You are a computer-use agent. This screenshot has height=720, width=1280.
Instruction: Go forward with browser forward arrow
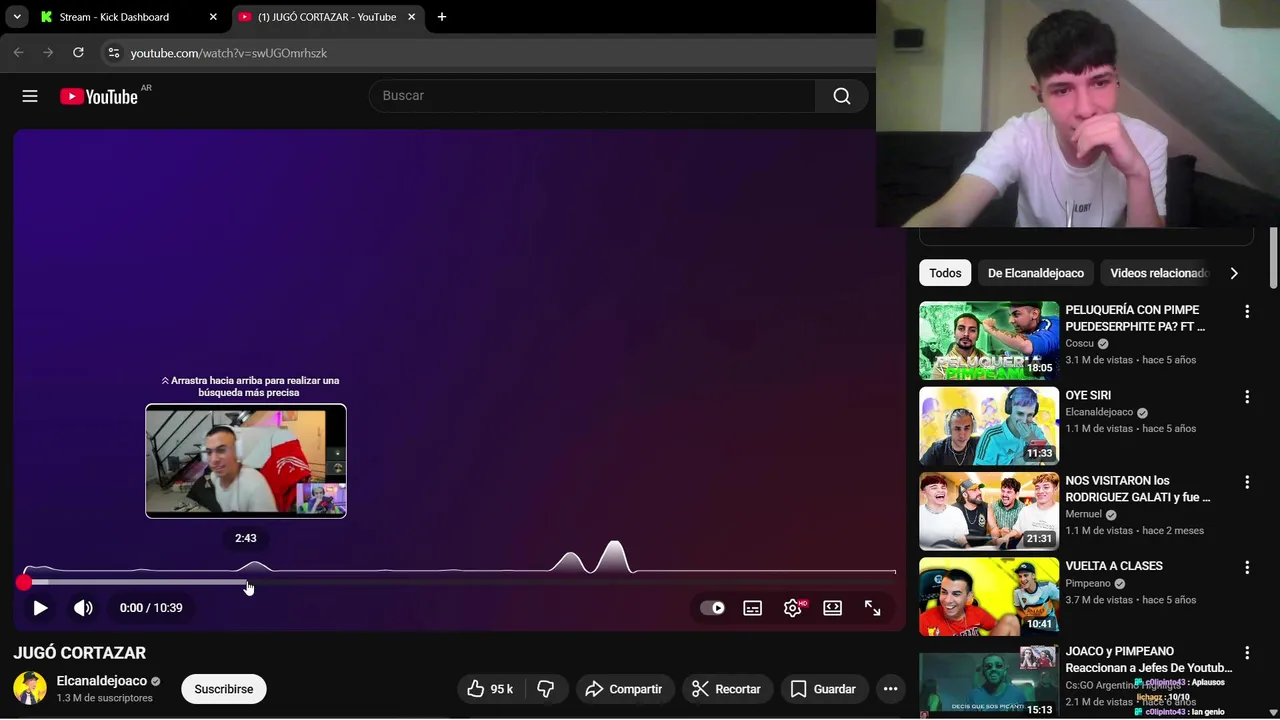coord(48,52)
